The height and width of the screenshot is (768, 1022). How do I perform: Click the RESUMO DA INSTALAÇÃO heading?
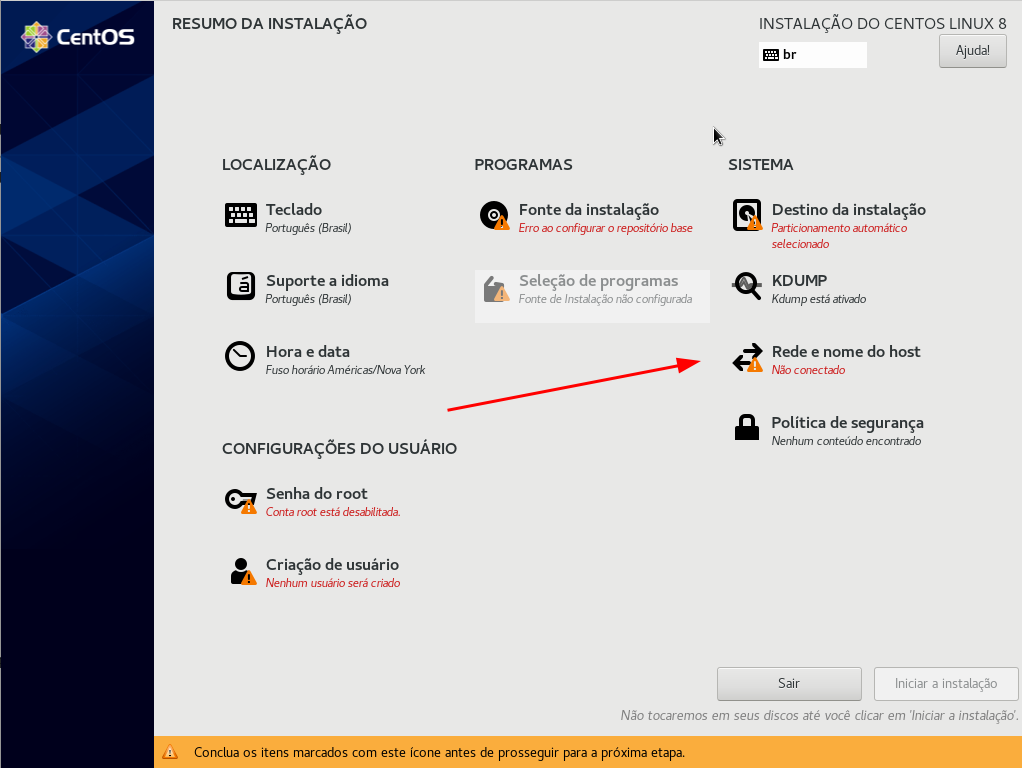click(269, 23)
